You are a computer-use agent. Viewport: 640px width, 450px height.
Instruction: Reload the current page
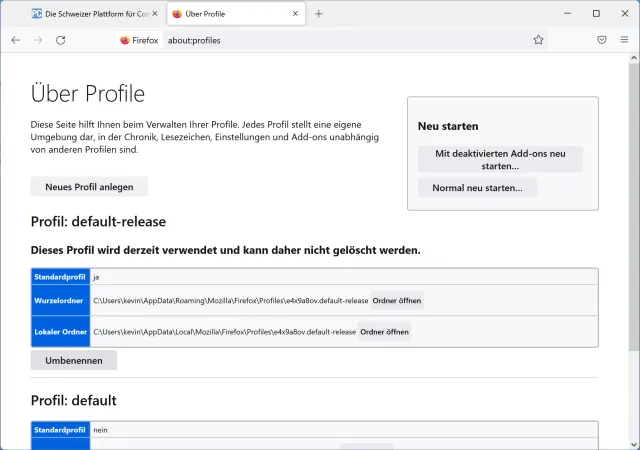(x=61, y=40)
